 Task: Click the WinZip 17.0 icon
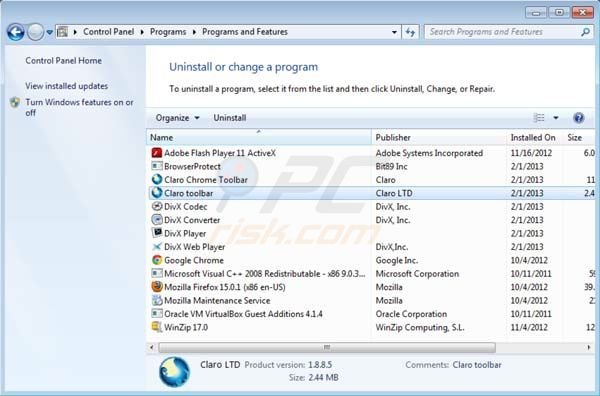click(x=157, y=327)
